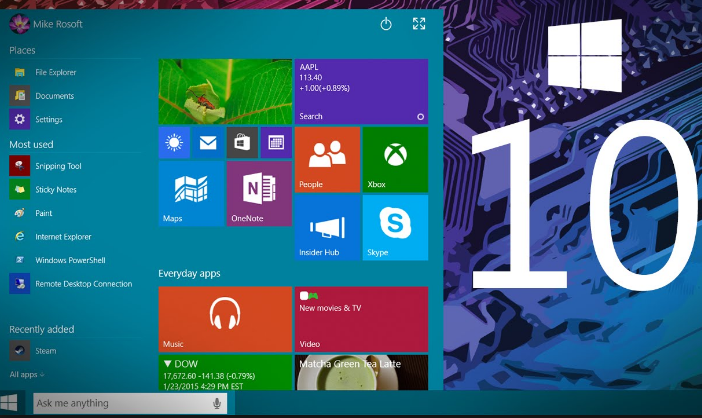Expand the All apps list
This screenshot has height=418, width=702.
[27, 375]
